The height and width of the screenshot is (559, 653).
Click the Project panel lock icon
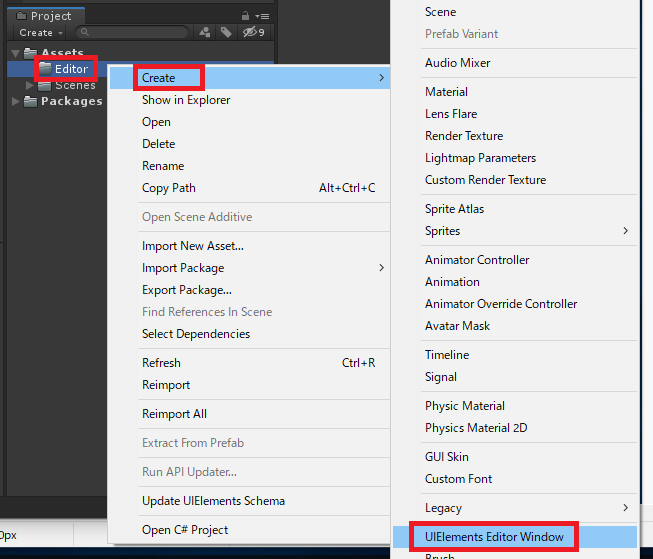click(245, 16)
